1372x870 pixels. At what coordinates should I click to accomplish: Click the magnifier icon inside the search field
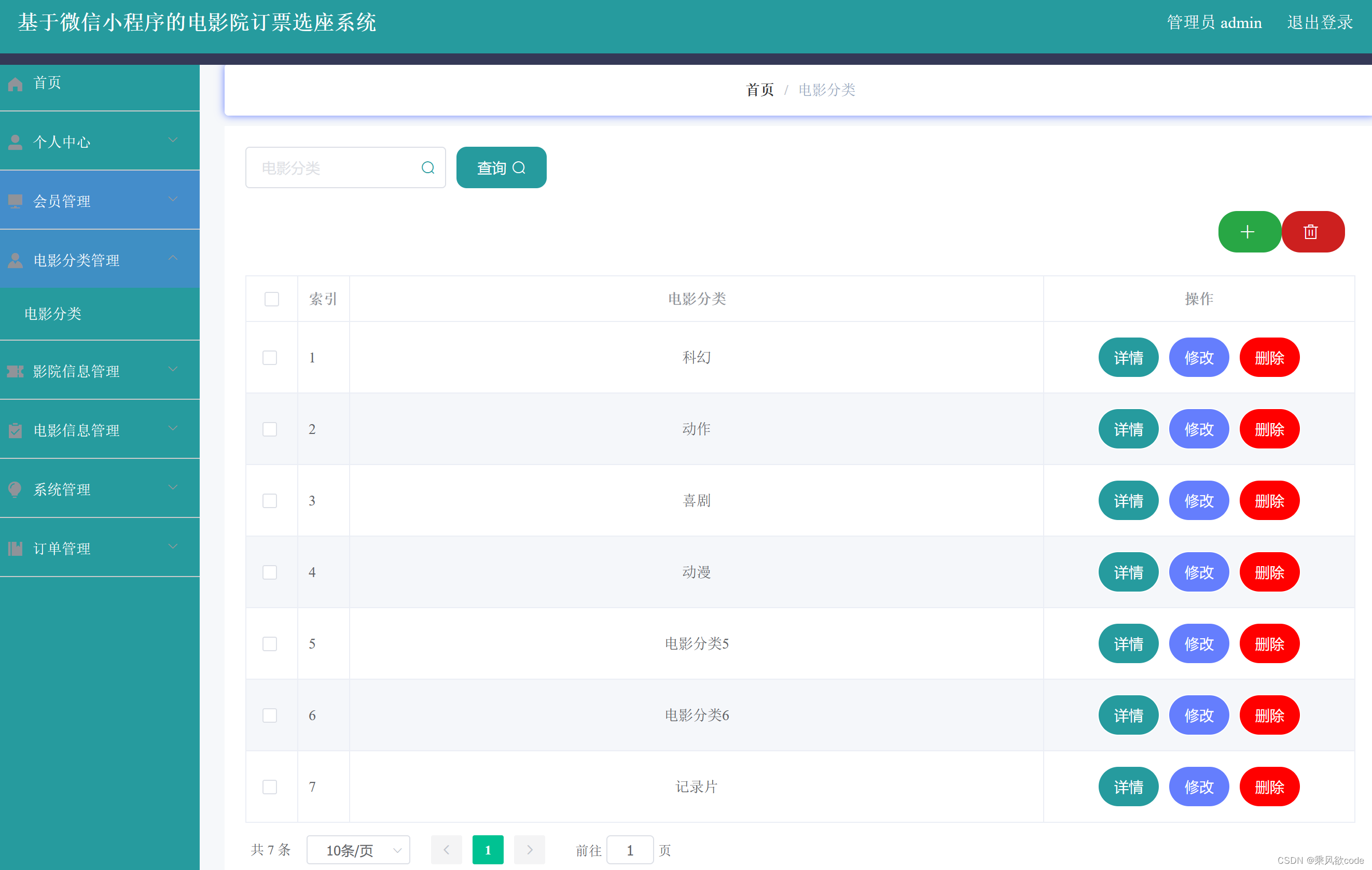[428, 167]
